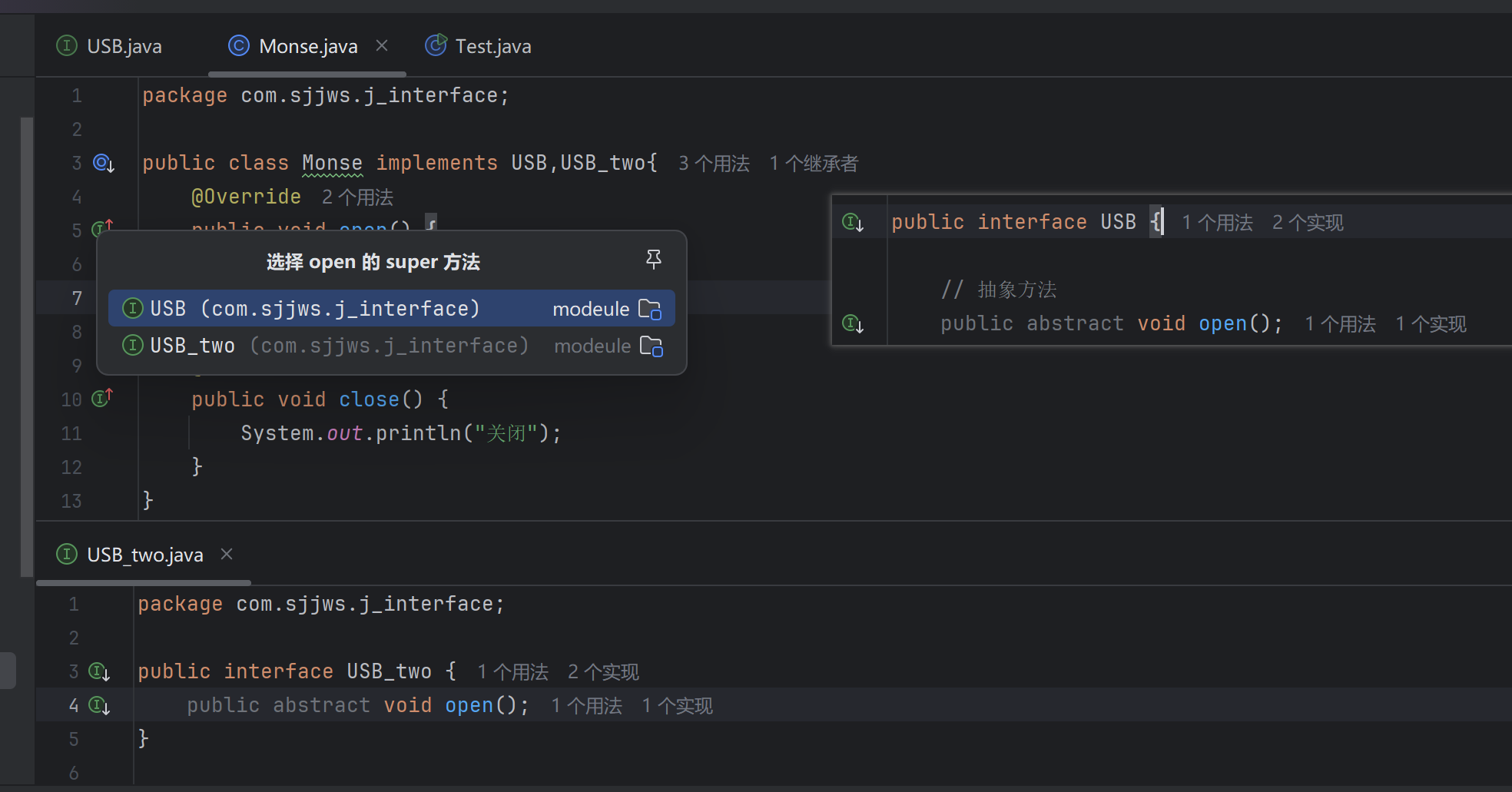Click the '1 个继承者' inheritor hint
1512x792 pixels.
click(814, 164)
